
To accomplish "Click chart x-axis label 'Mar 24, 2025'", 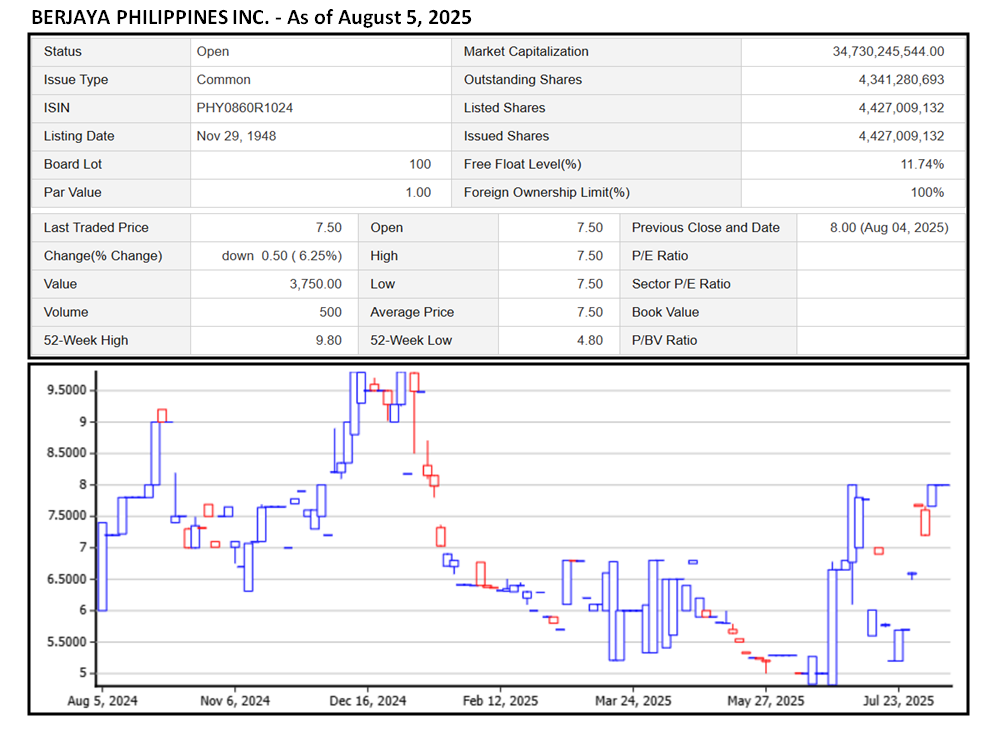I will tap(633, 701).
